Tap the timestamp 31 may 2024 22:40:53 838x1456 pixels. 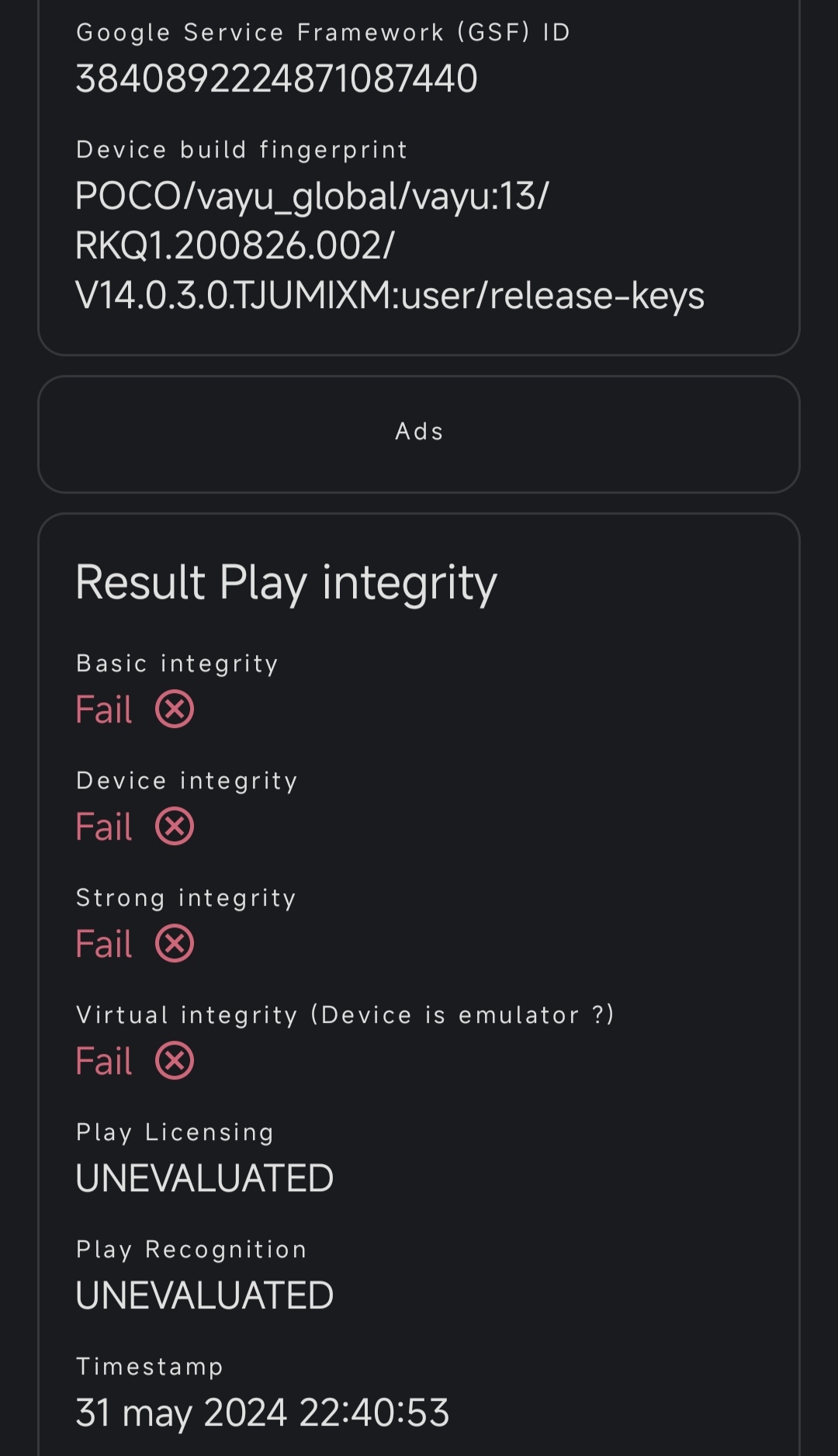pyautogui.click(x=262, y=1413)
